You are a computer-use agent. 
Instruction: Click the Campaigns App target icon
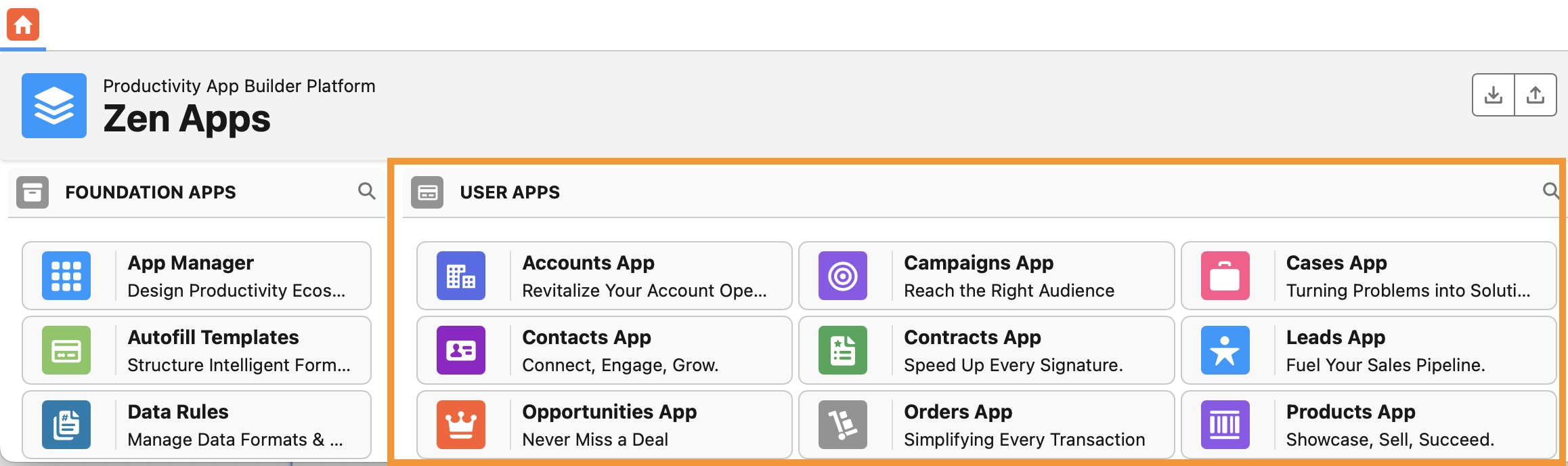tap(843, 276)
